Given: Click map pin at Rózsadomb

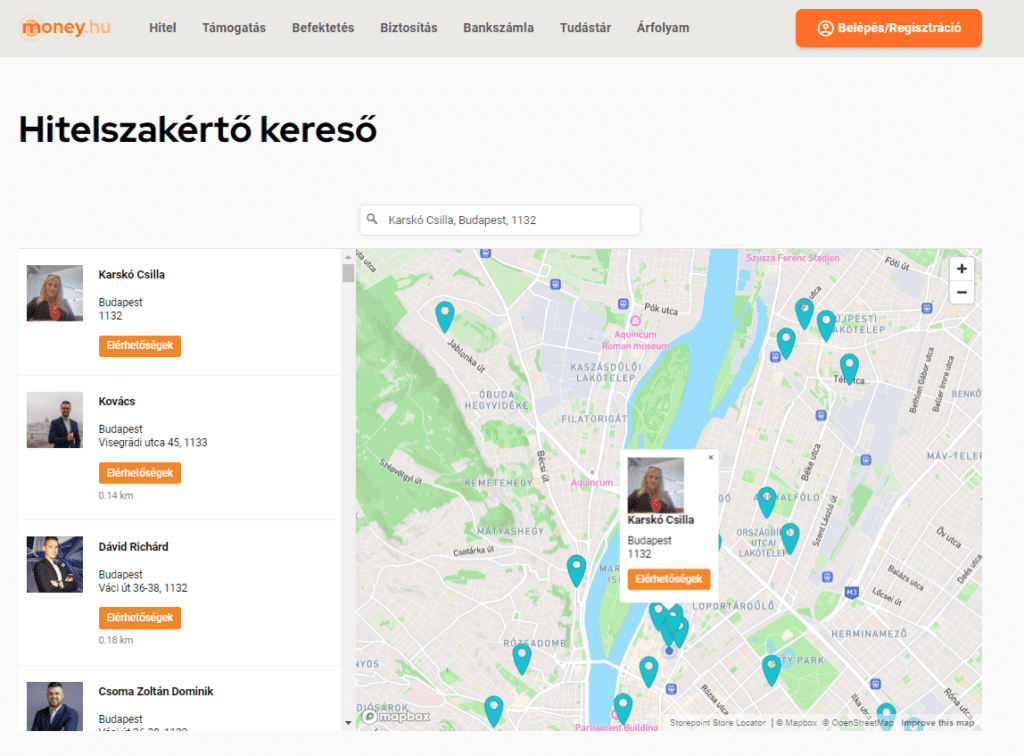Looking at the screenshot, I should coord(522,658).
